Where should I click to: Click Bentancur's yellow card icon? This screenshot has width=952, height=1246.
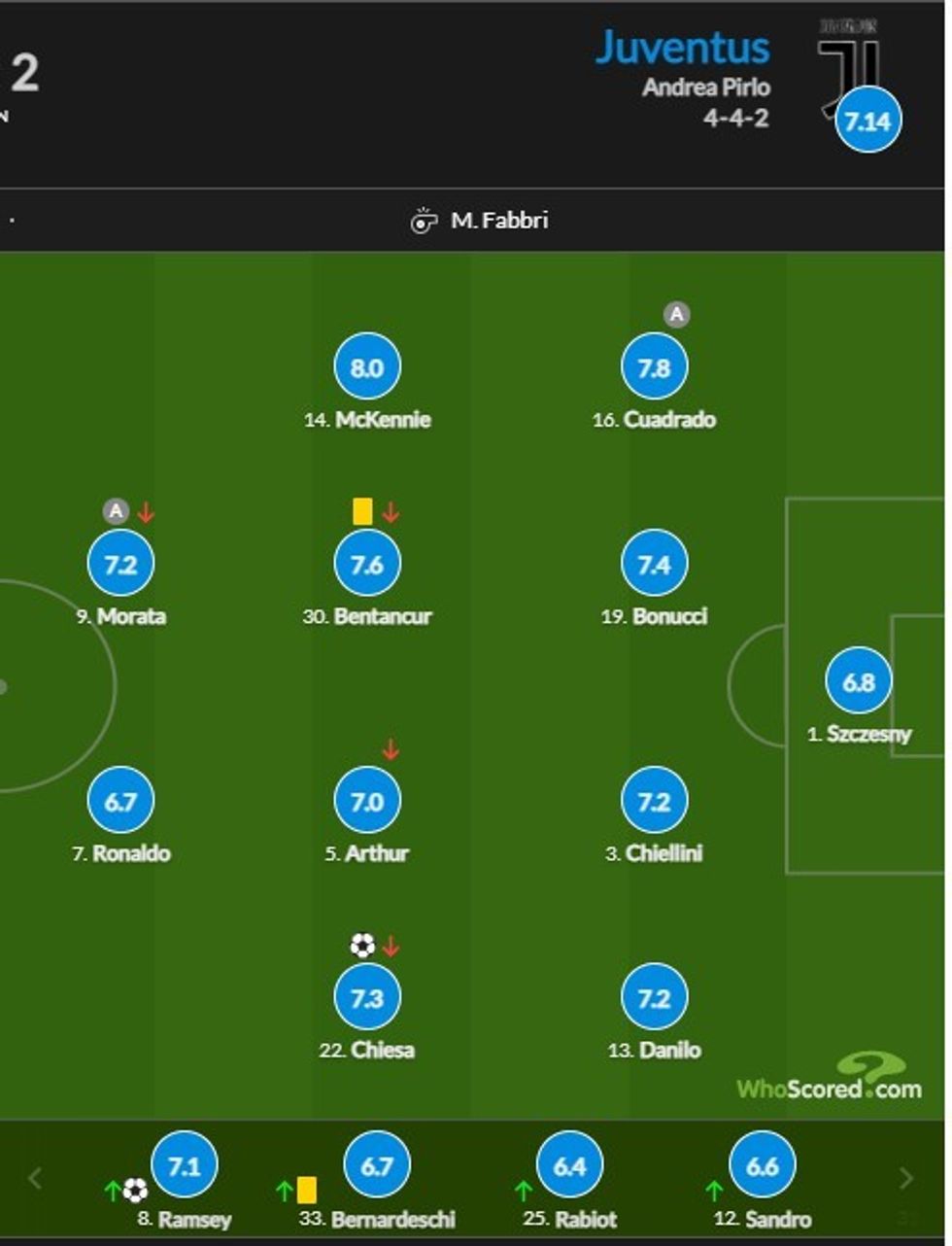tap(362, 511)
